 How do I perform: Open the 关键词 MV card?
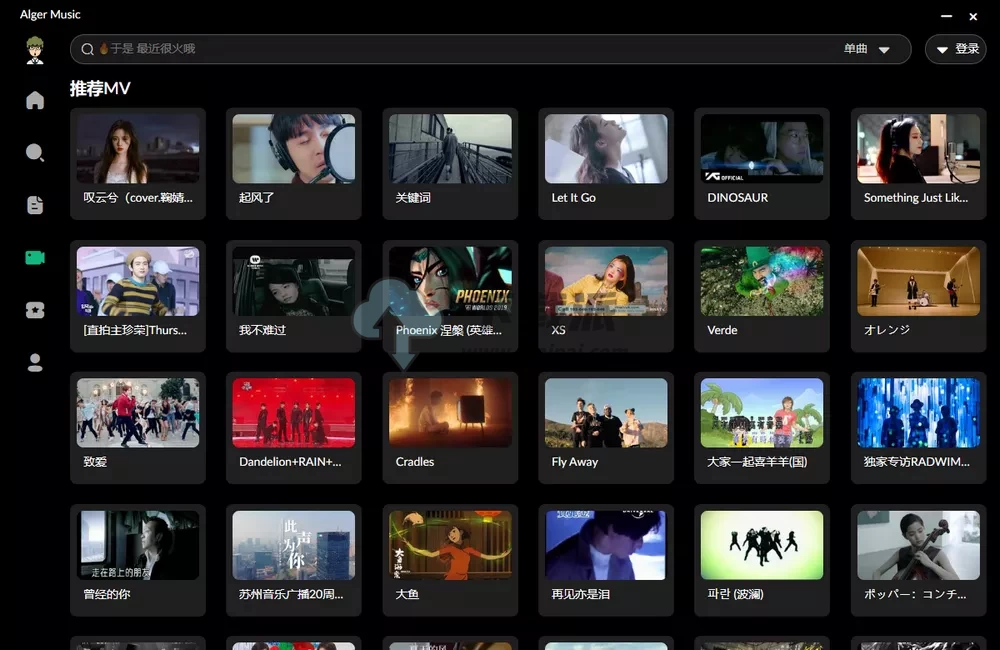[450, 163]
